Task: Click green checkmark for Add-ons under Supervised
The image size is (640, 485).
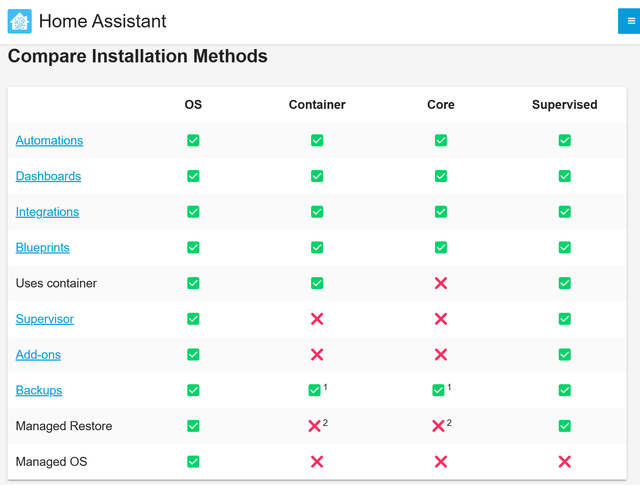Action: (x=564, y=355)
